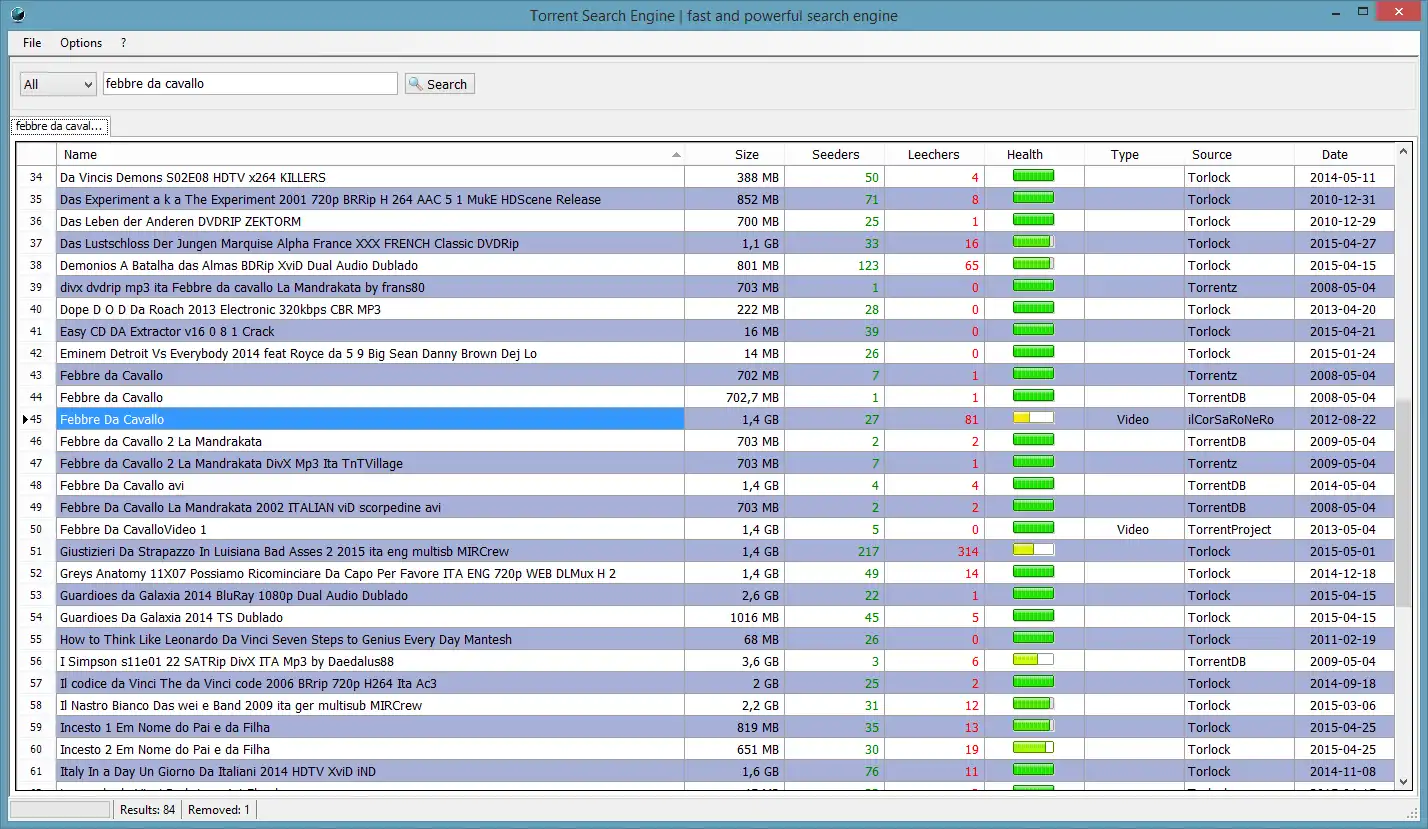The image size is (1428, 829).
Task: Sort results by Seeders column header
Action: (x=835, y=155)
